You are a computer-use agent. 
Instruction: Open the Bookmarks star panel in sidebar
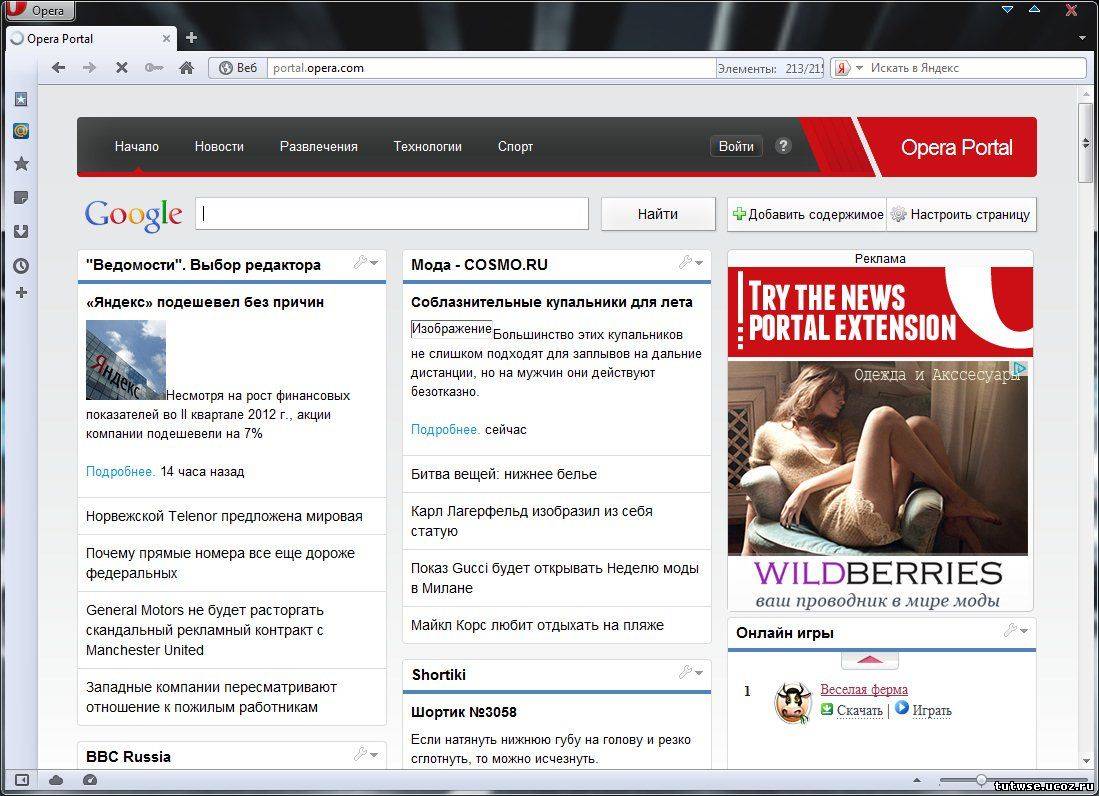20,164
